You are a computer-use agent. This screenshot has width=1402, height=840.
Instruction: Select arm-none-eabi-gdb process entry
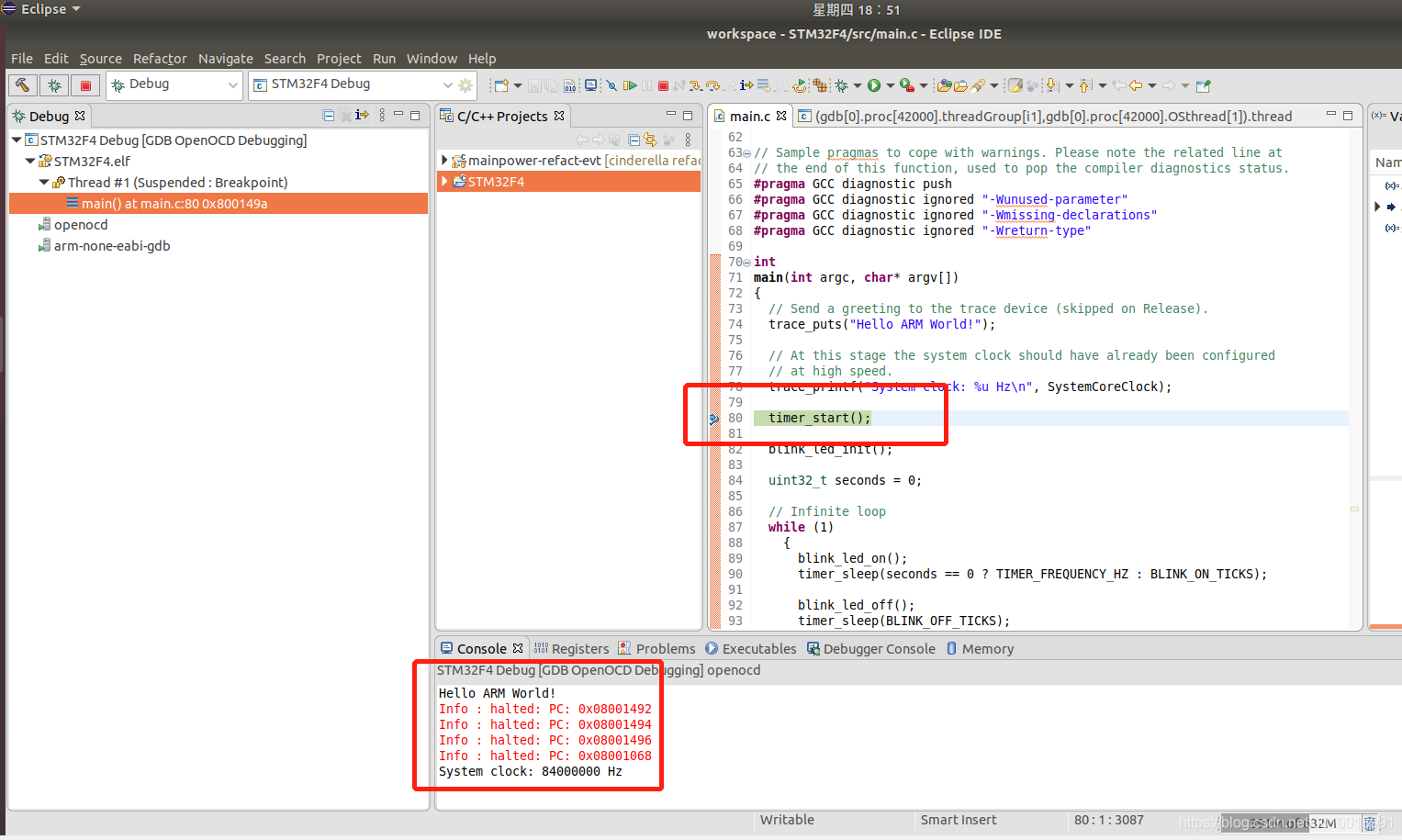pos(104,246)
